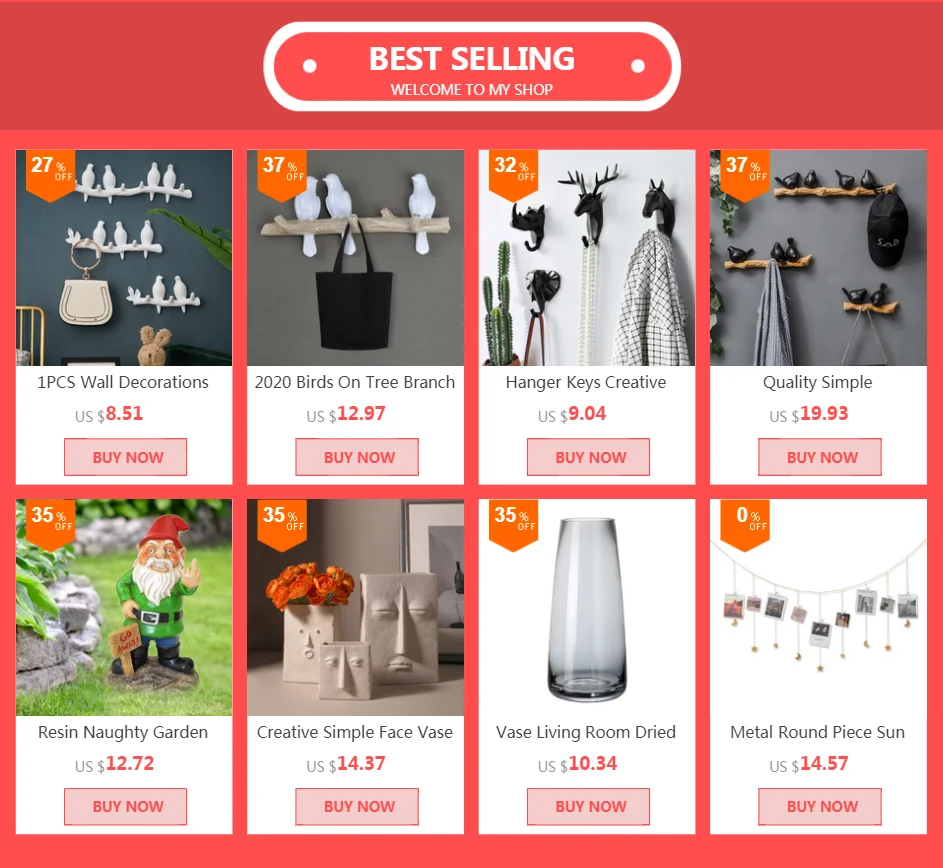Click the 32% off badge on Hanger Keys
This screenshot has height=868, width=943.
point(514,175)
